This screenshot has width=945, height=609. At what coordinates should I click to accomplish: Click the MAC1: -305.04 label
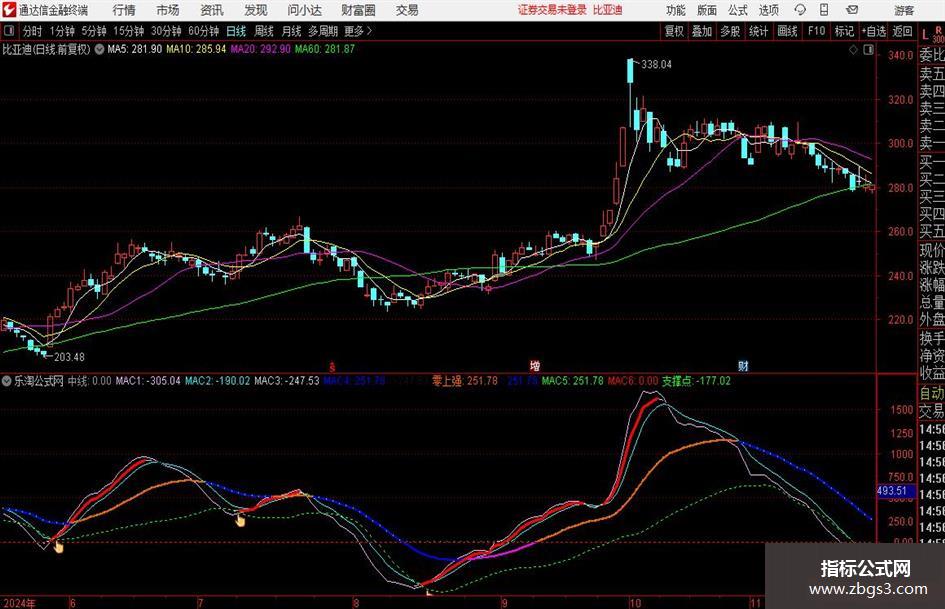[148, 381]
